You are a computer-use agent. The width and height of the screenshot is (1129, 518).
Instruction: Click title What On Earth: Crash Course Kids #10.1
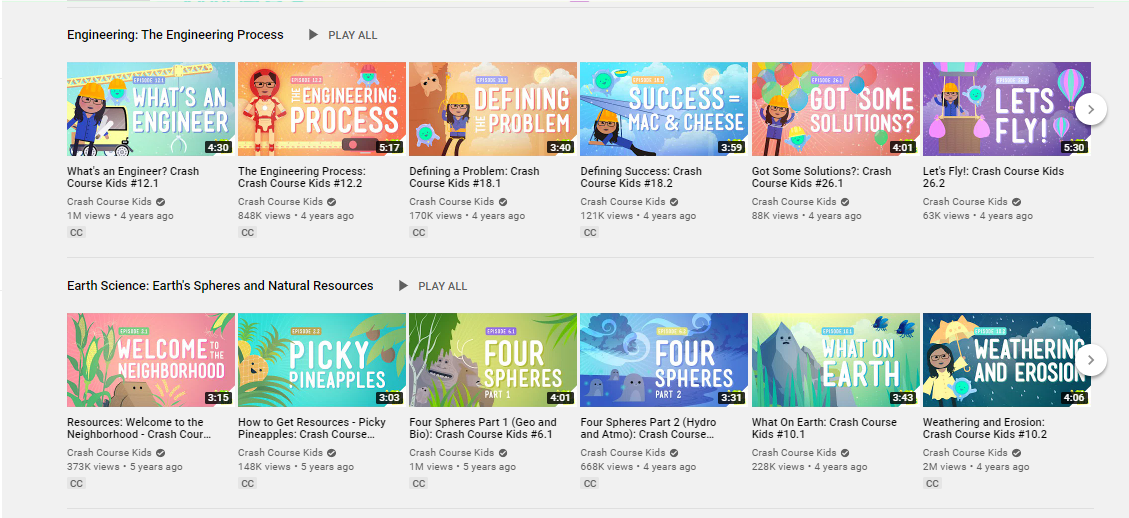pyautogui.click(x=824, y=428)
